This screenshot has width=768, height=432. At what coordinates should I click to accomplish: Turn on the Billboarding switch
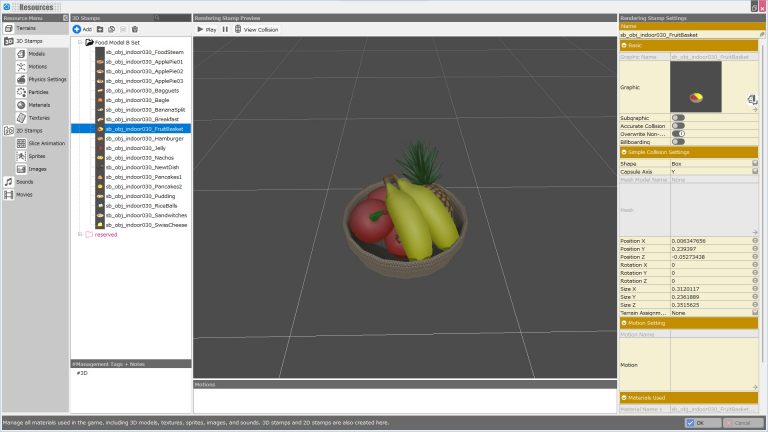[x=678, y=142]
